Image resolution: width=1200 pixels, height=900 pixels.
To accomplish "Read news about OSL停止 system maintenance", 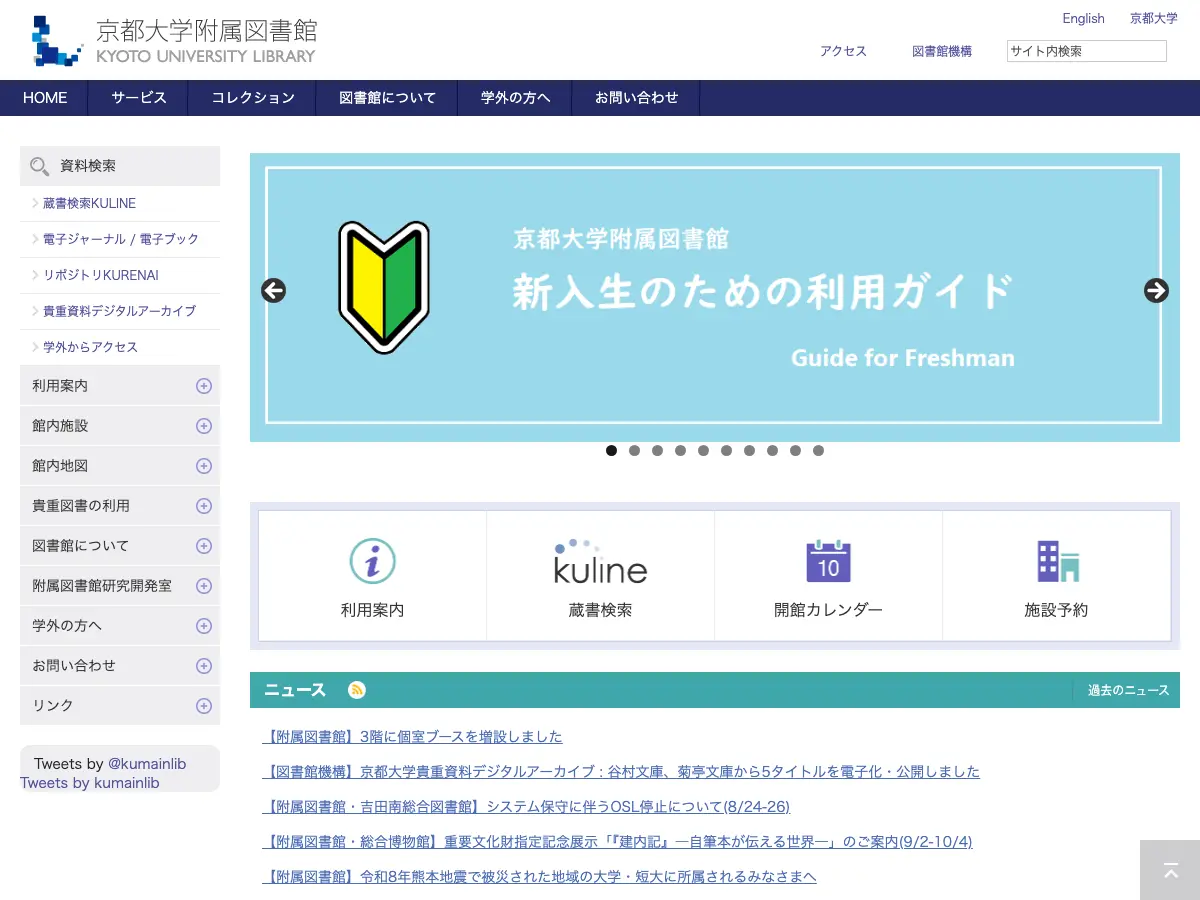I will [x=526, y=807].
